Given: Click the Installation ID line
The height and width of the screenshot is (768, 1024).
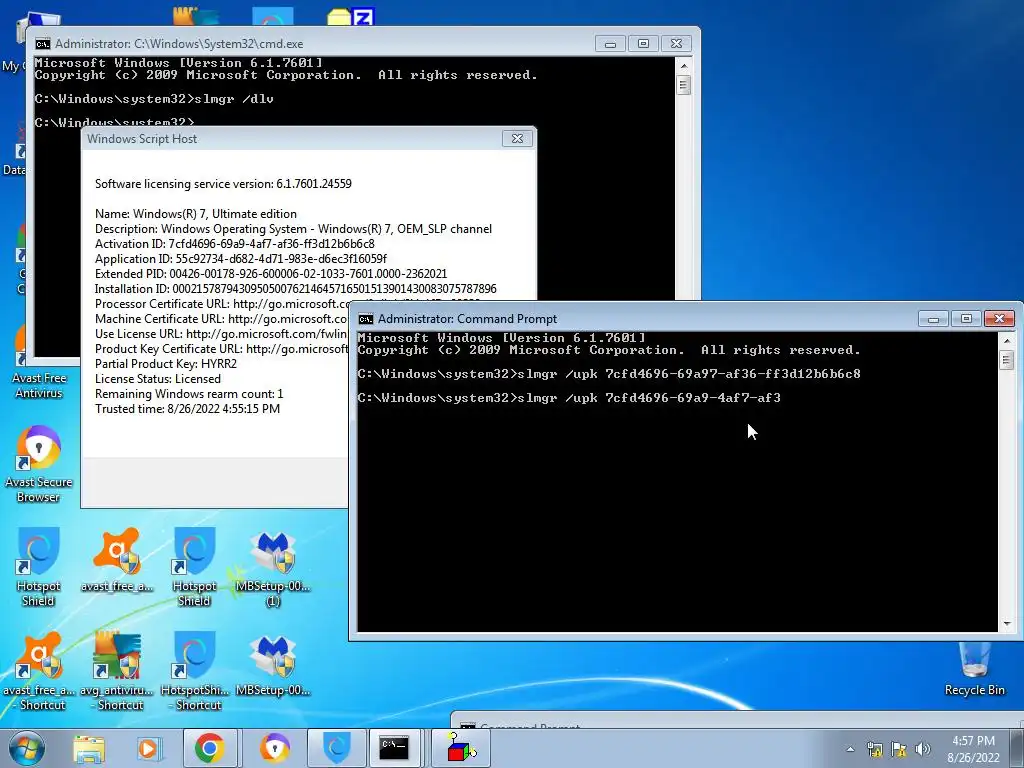Looking at the screenshot, I should point(296,289).
